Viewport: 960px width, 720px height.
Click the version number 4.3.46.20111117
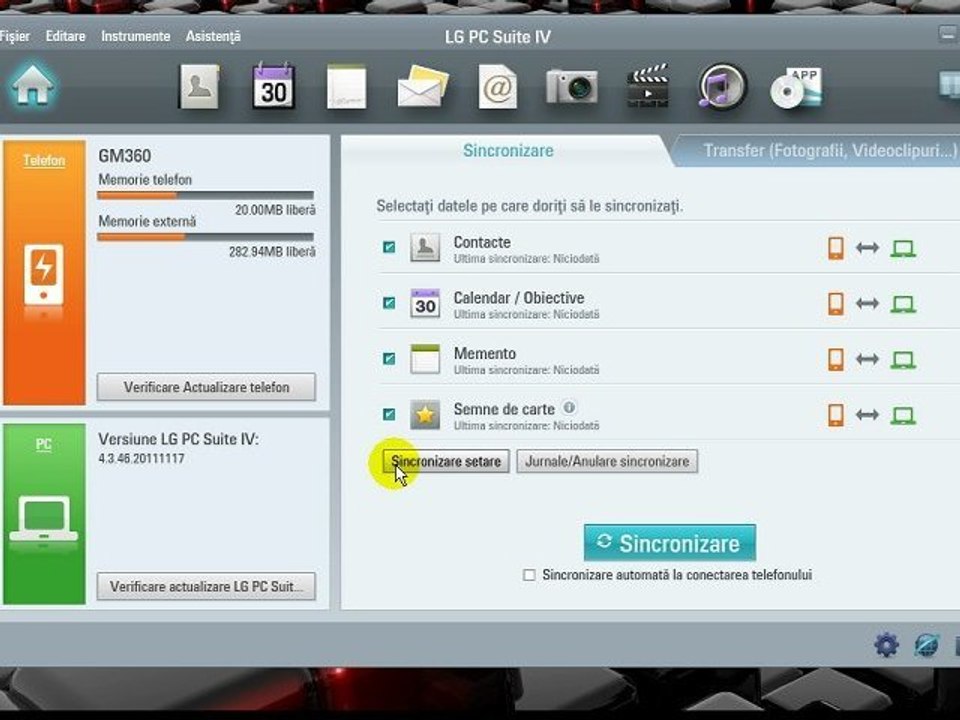[x=141, y=458]
